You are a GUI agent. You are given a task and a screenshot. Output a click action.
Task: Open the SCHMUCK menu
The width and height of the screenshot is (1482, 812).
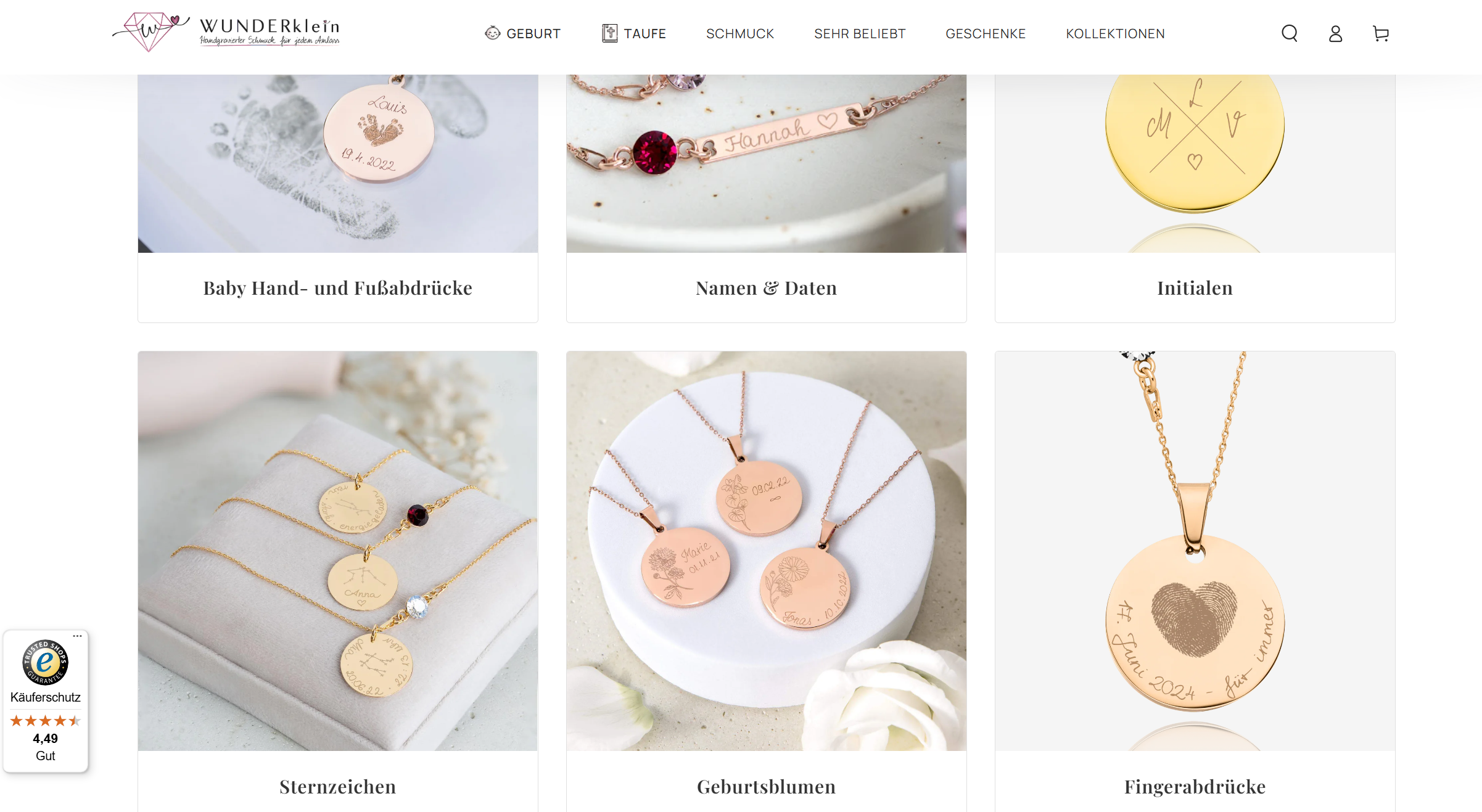coord(739,33)
